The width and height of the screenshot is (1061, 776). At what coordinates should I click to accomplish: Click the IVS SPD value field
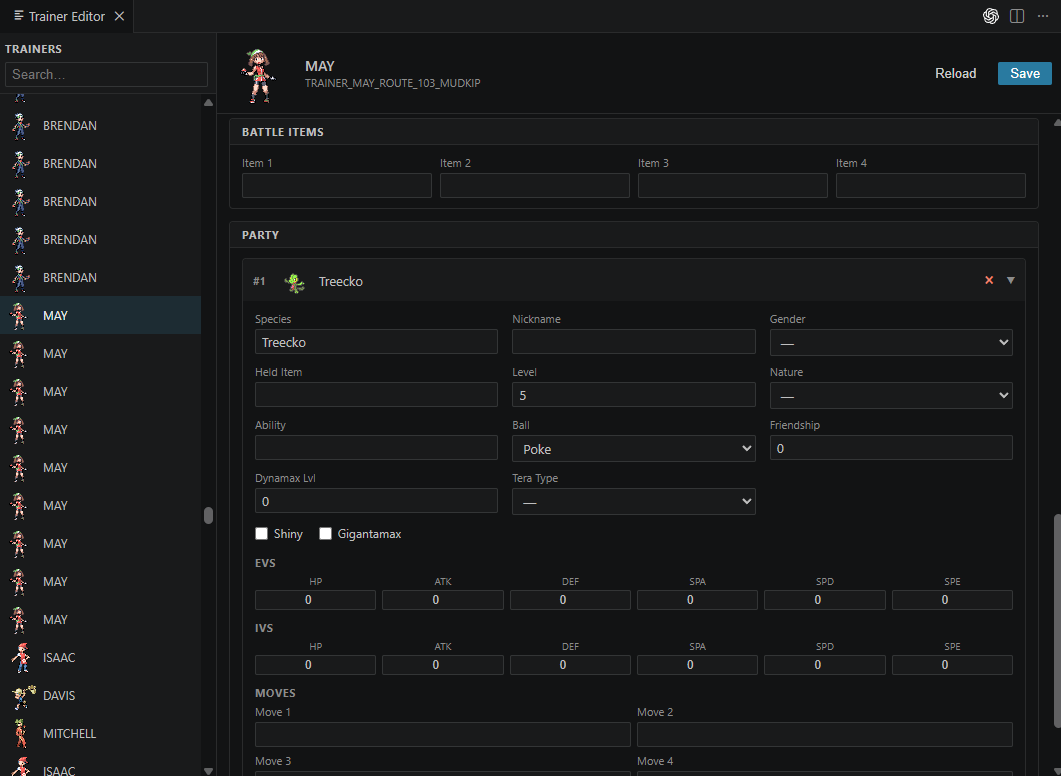click(x=825, y=664)
